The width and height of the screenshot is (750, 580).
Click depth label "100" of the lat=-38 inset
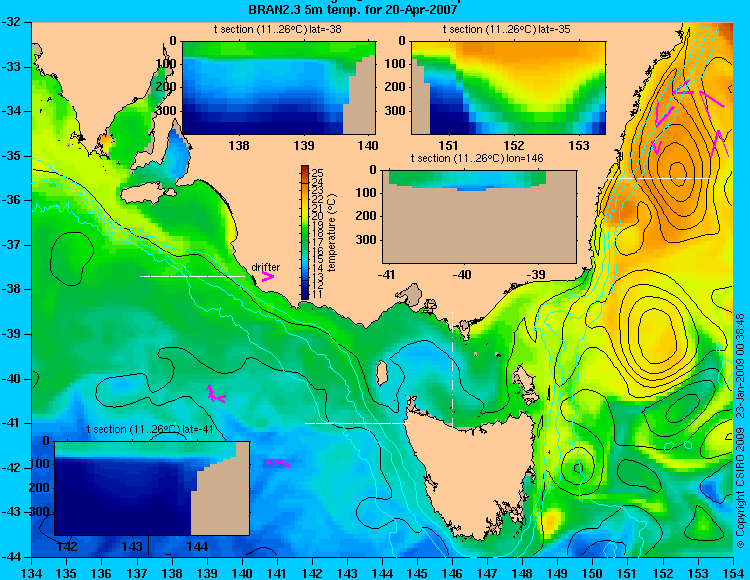[166, 64]
